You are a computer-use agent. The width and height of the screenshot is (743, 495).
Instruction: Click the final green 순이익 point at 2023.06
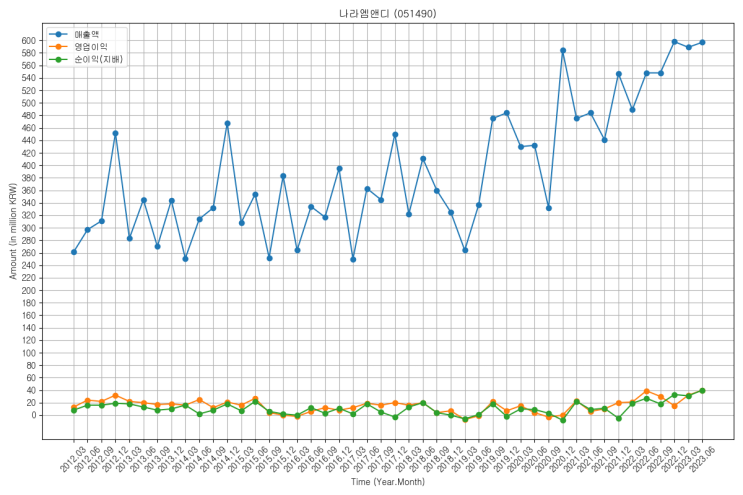point(702,391)
